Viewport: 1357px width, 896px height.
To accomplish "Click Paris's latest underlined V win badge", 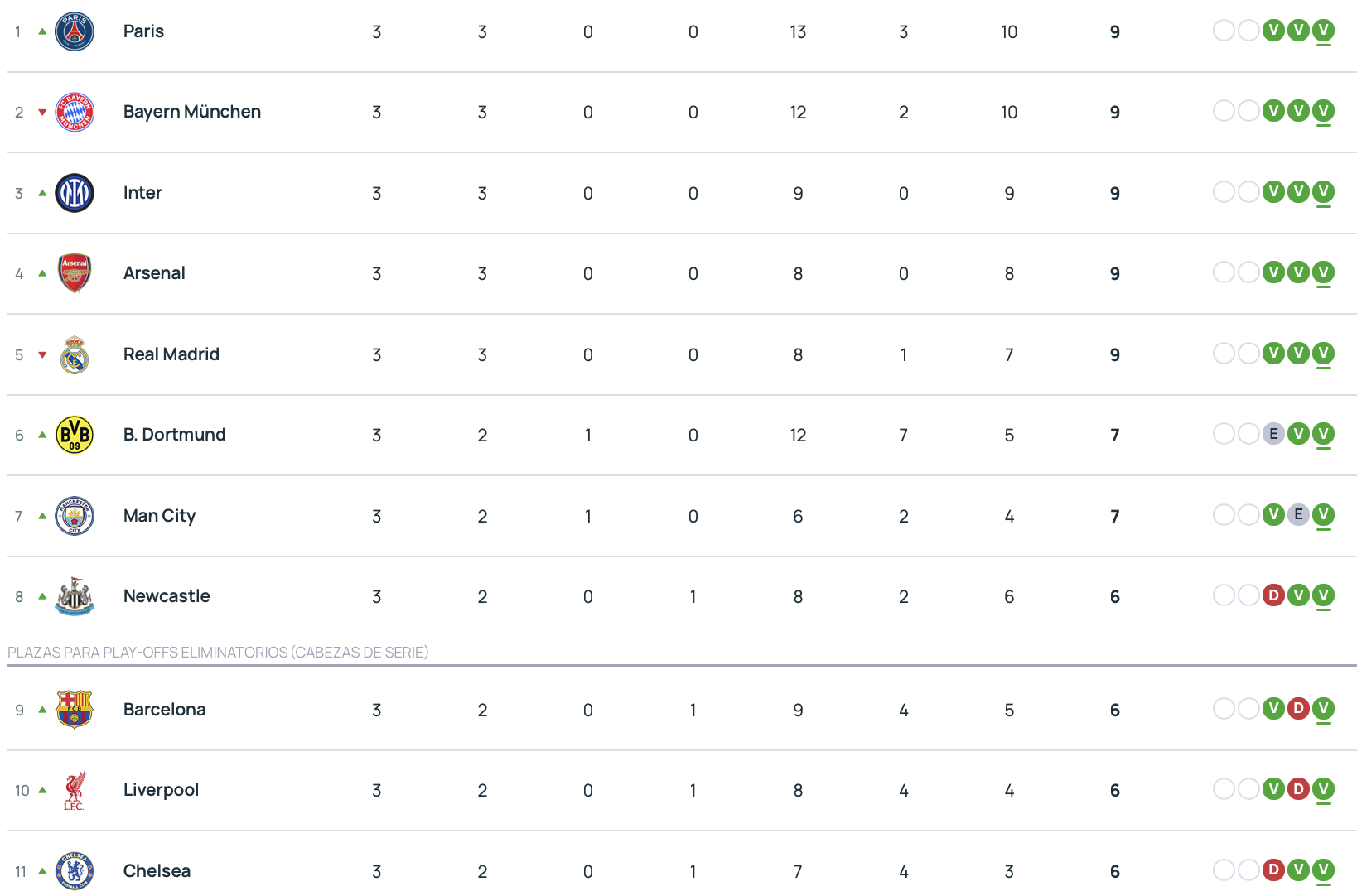I will [x=1323, y=31].
